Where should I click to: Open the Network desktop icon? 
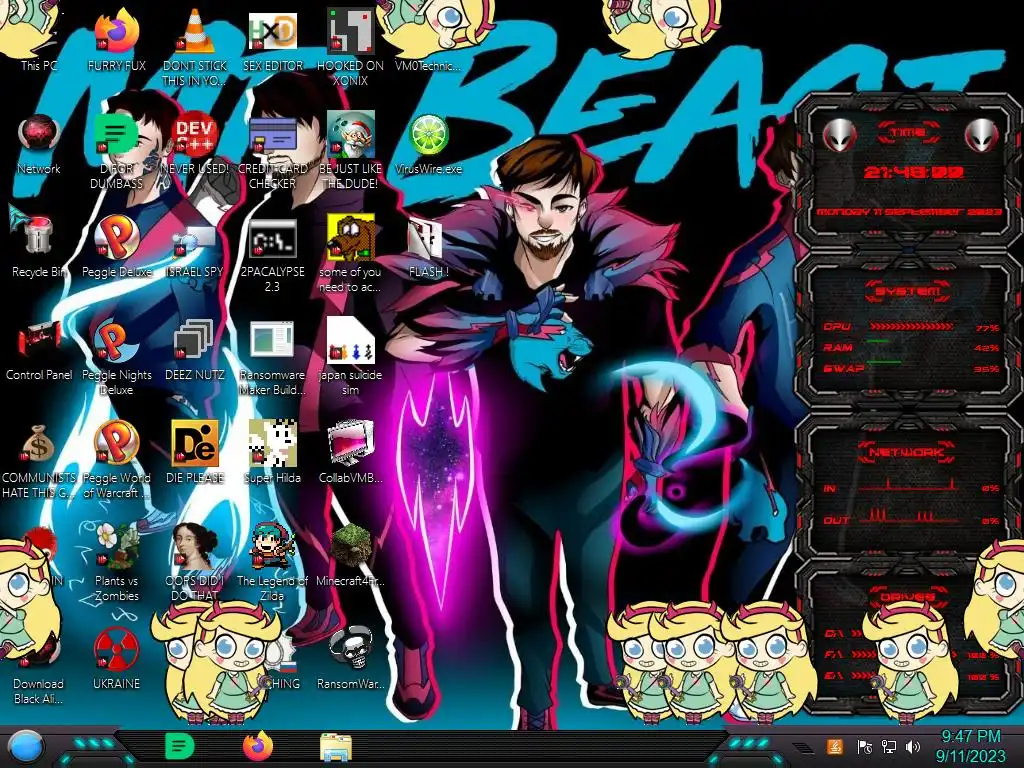click(x=39, y=144)
